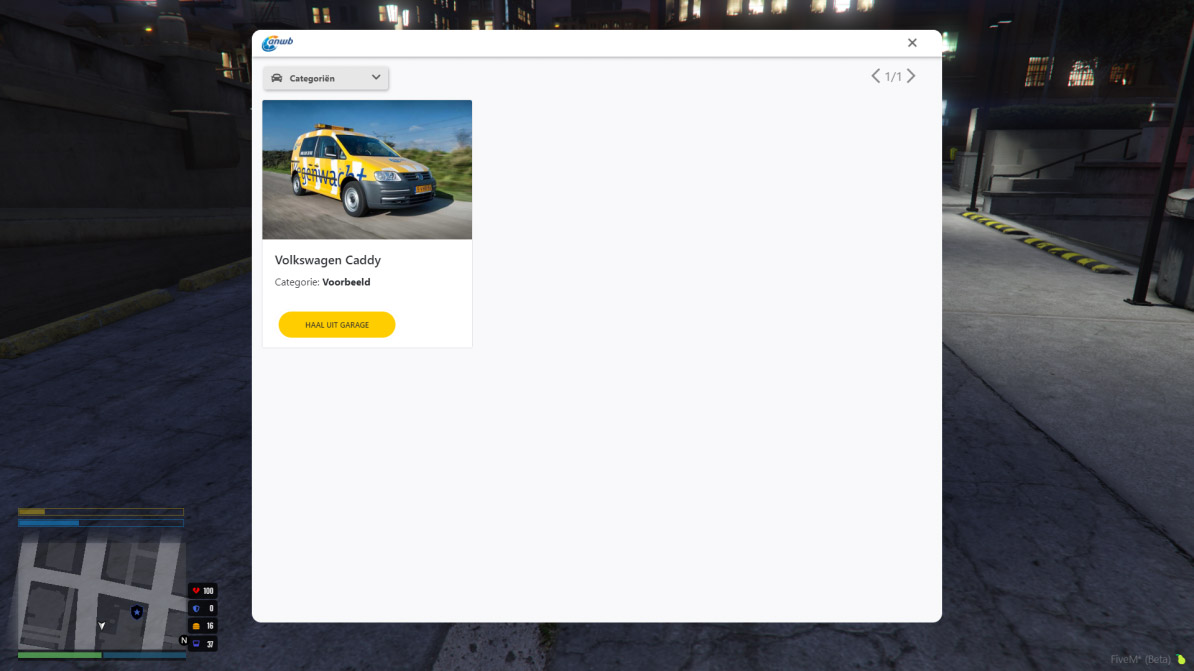This screenshot has width=1194, height=671.
Task: Click the health heart icon on the HUD
Action: pyautogui.click(x=196, y=591)
